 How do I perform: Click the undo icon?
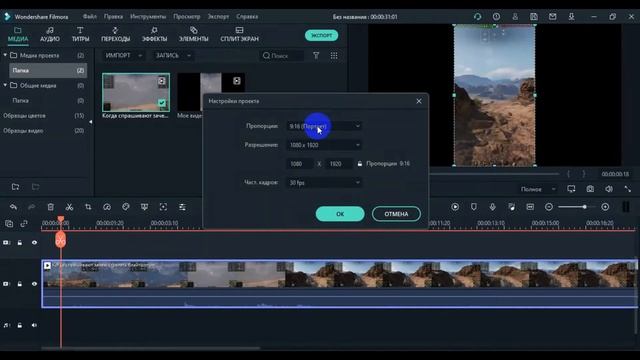click(x=13, y=207)
